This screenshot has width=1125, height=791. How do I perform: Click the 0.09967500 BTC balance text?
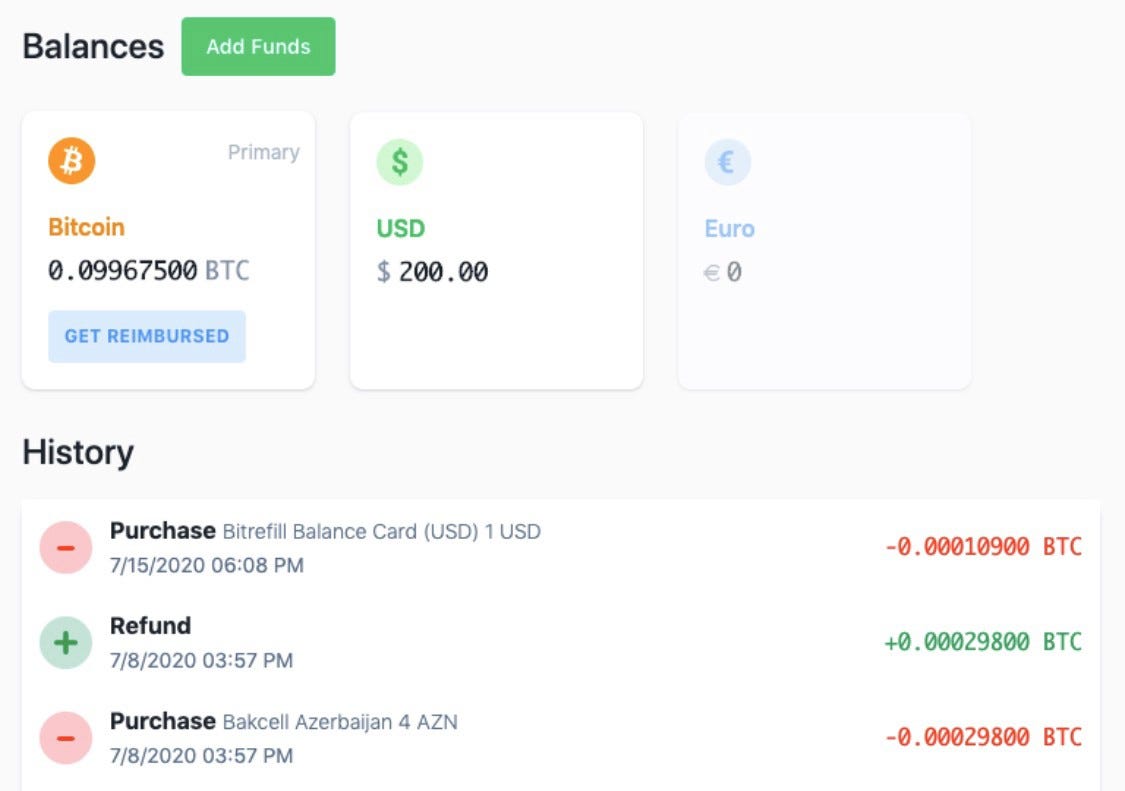pos(150,270)
